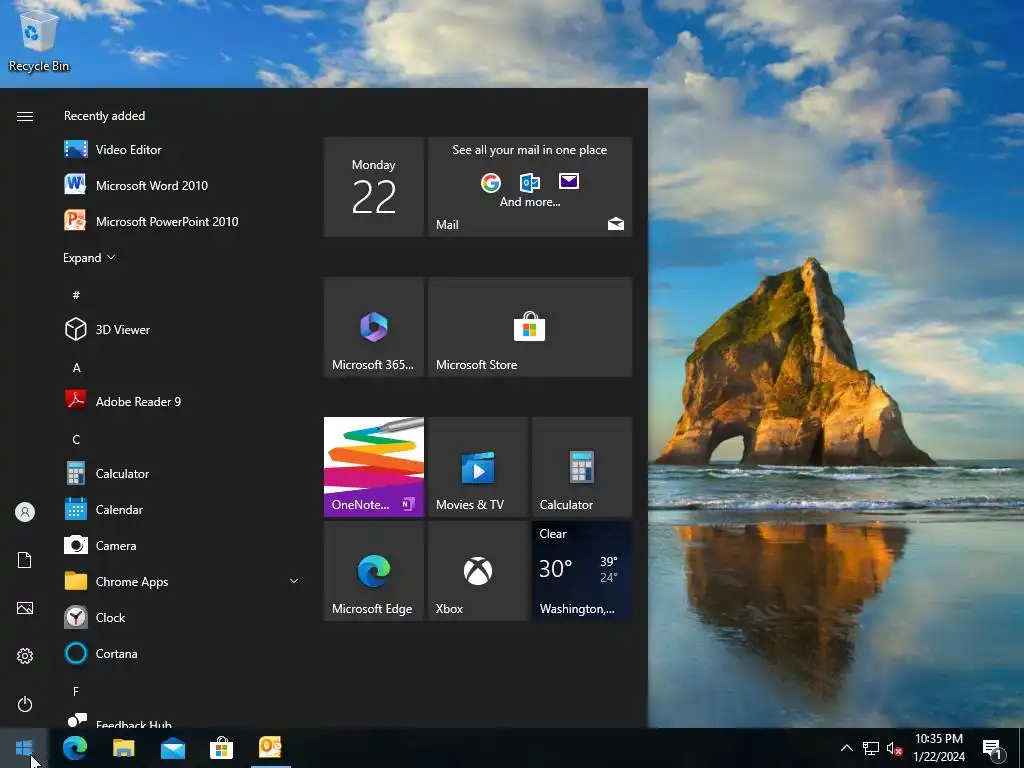Open Microsoft Store from taskbar

(x=221, y=748)
